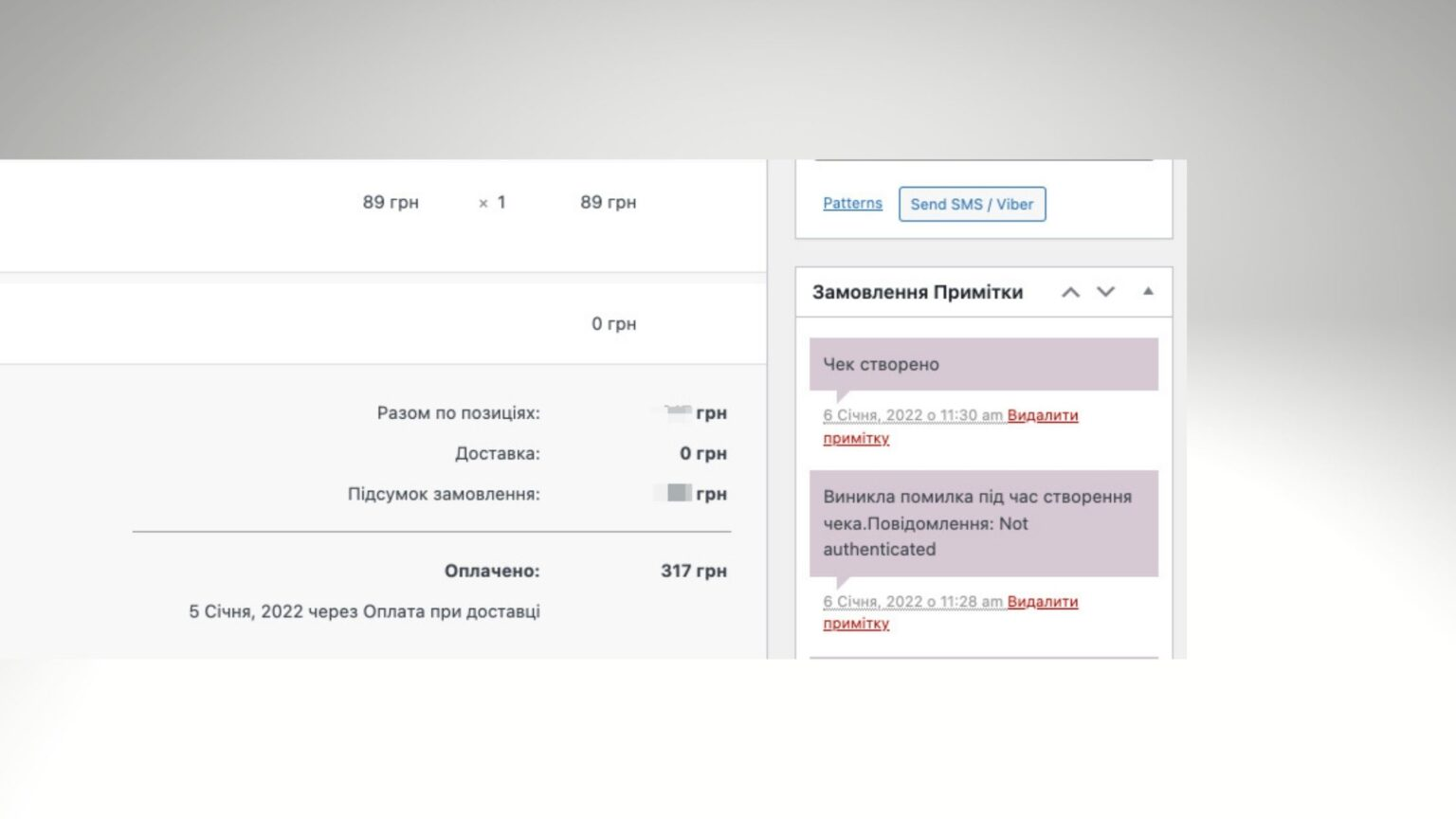Click the 'Оплачено:' label
Screen dimensions: 1456x819
[492, 571]
